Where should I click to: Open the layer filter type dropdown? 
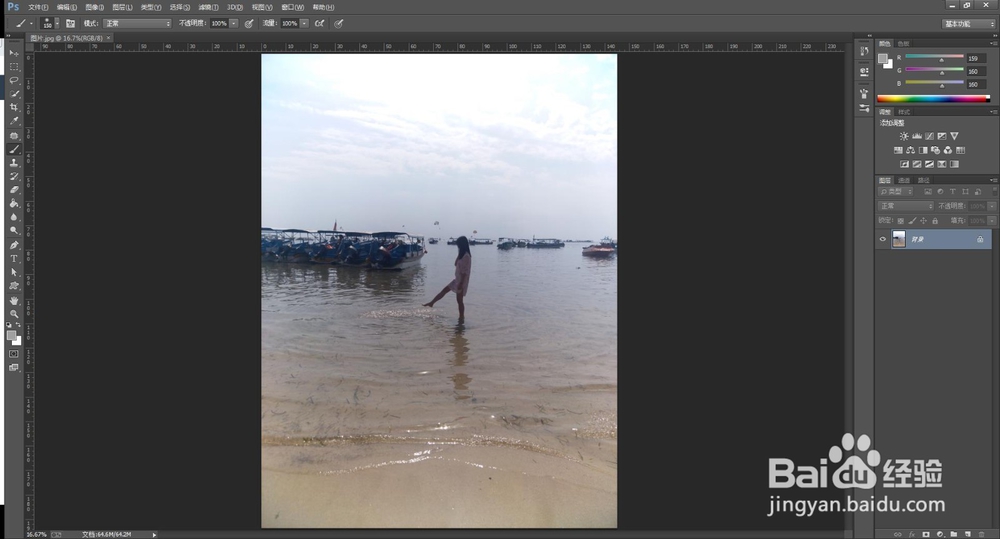[895, 191]
